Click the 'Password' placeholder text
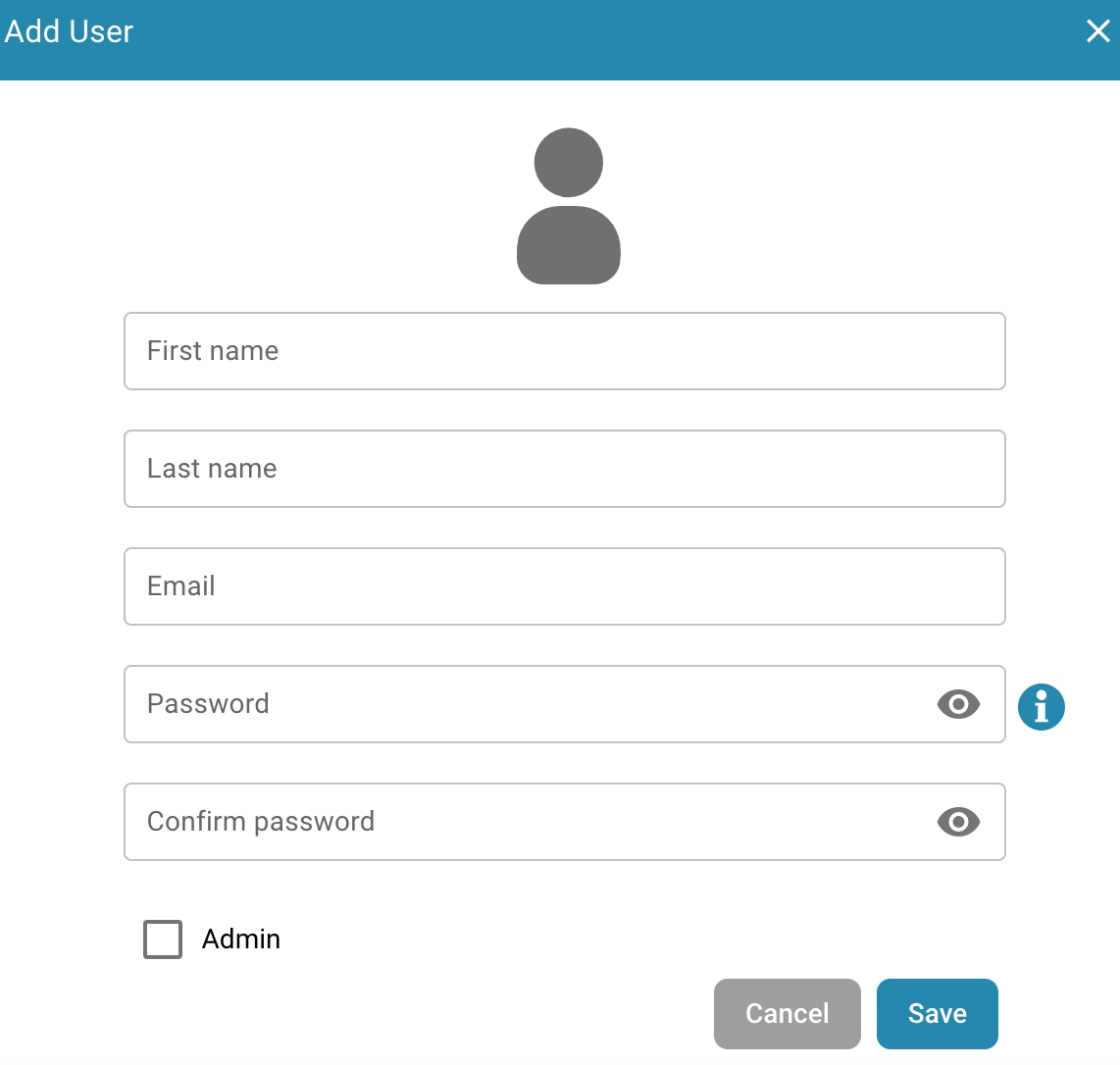Image resolution: width=1120 pixels, height=1065 pixels. pos(208,703)
